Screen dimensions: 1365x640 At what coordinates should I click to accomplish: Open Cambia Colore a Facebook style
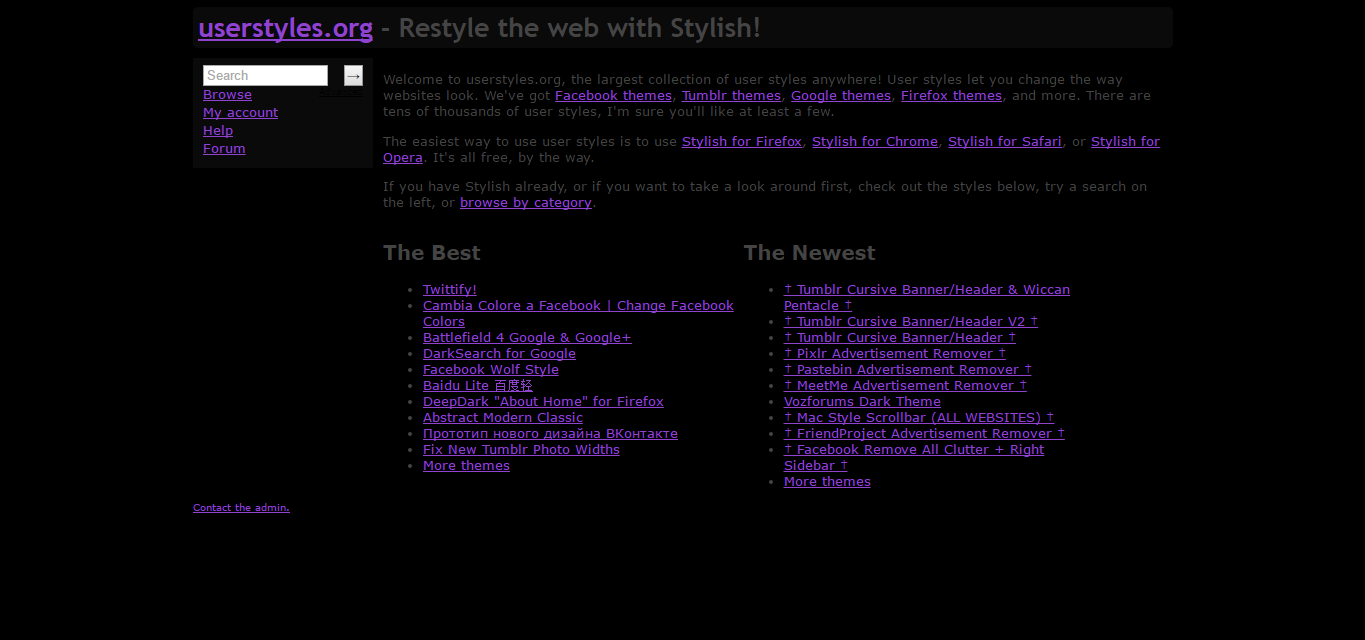click(578, 306)
